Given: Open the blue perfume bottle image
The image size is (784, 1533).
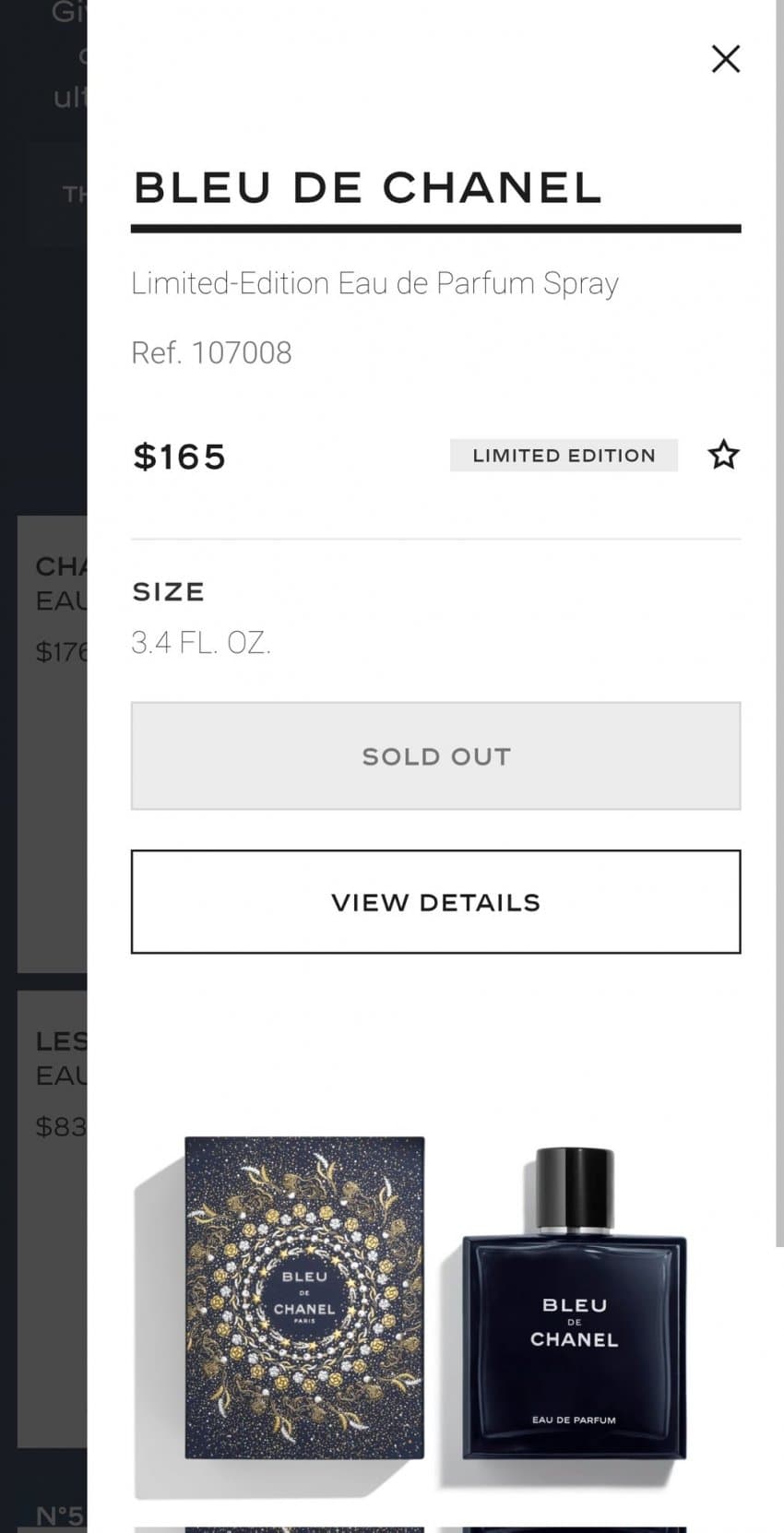Looking at the screenshot, I should (x=574, y=1304).
